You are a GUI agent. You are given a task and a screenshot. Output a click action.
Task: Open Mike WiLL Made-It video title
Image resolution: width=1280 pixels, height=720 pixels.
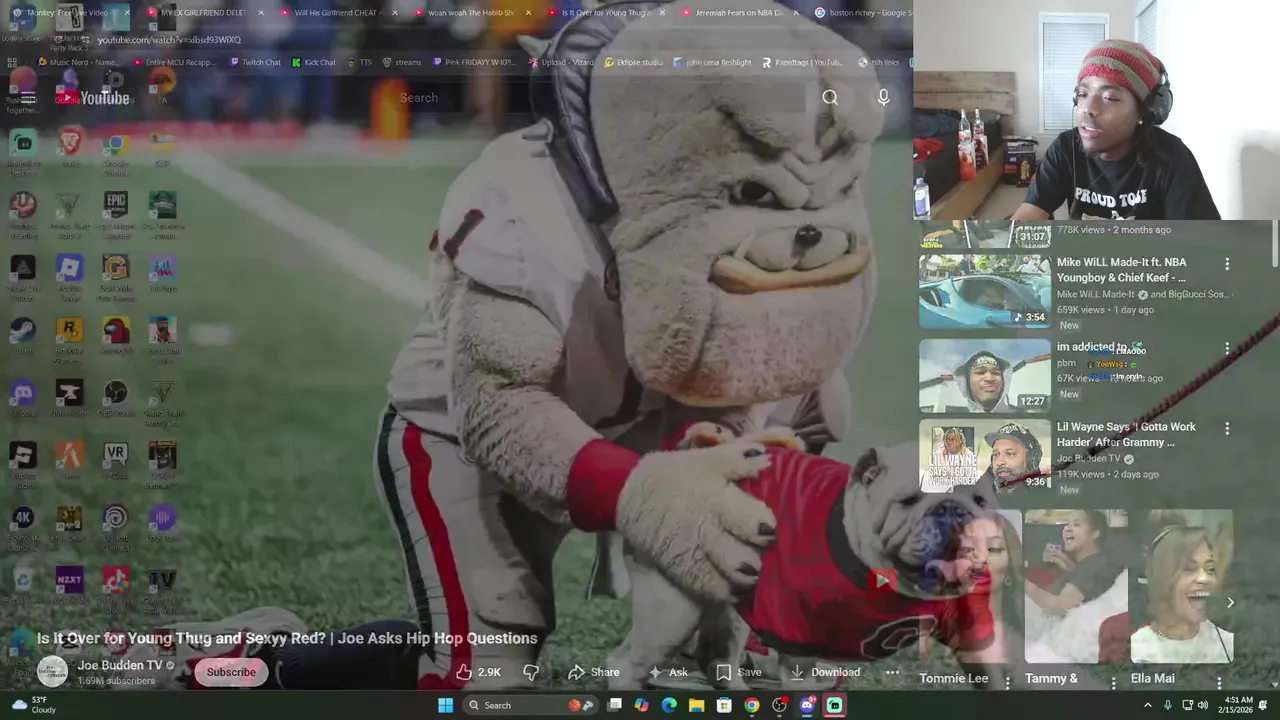coord(1121,270)
